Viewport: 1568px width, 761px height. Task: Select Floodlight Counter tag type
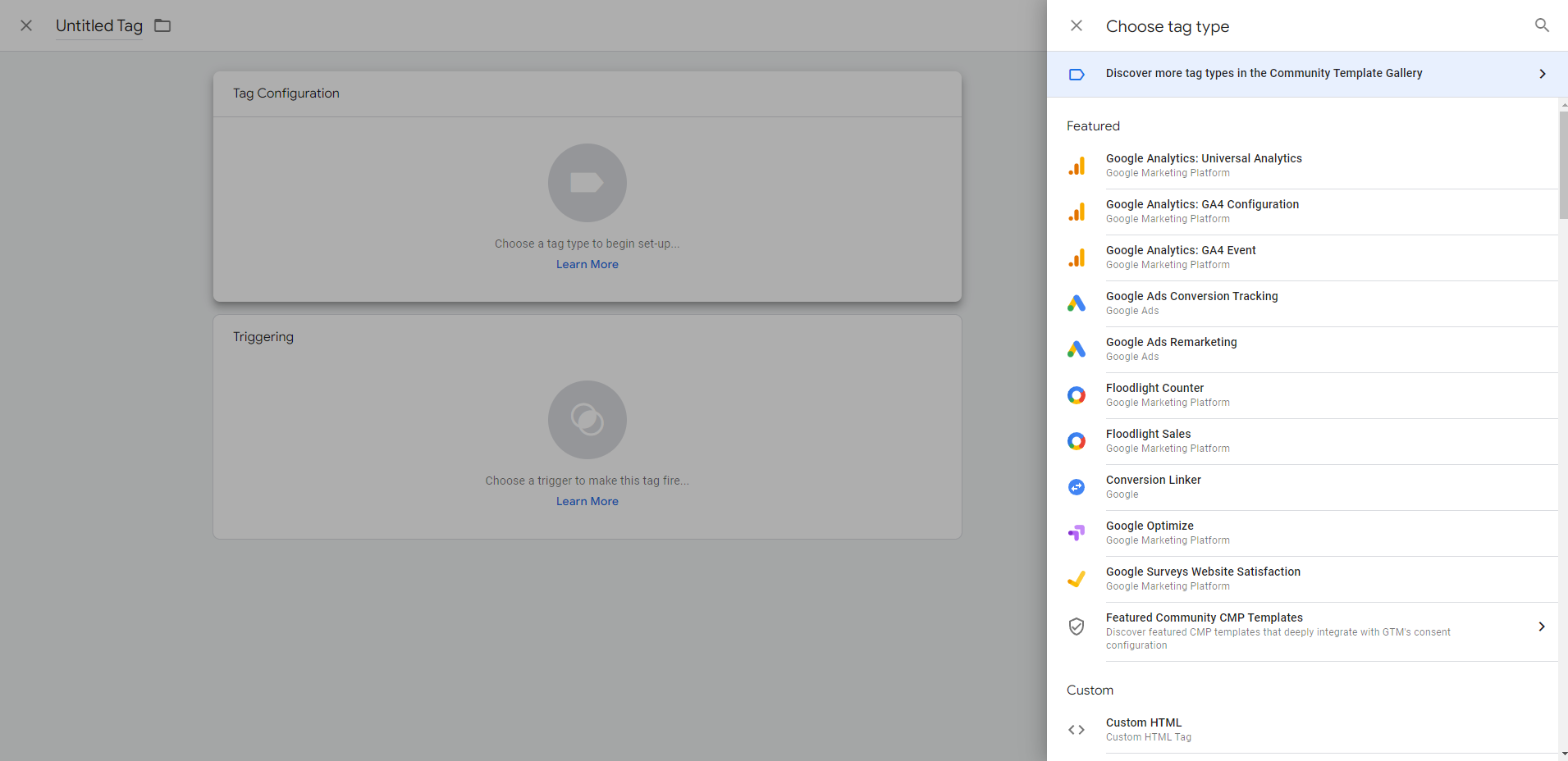(x=1303, y=395)
